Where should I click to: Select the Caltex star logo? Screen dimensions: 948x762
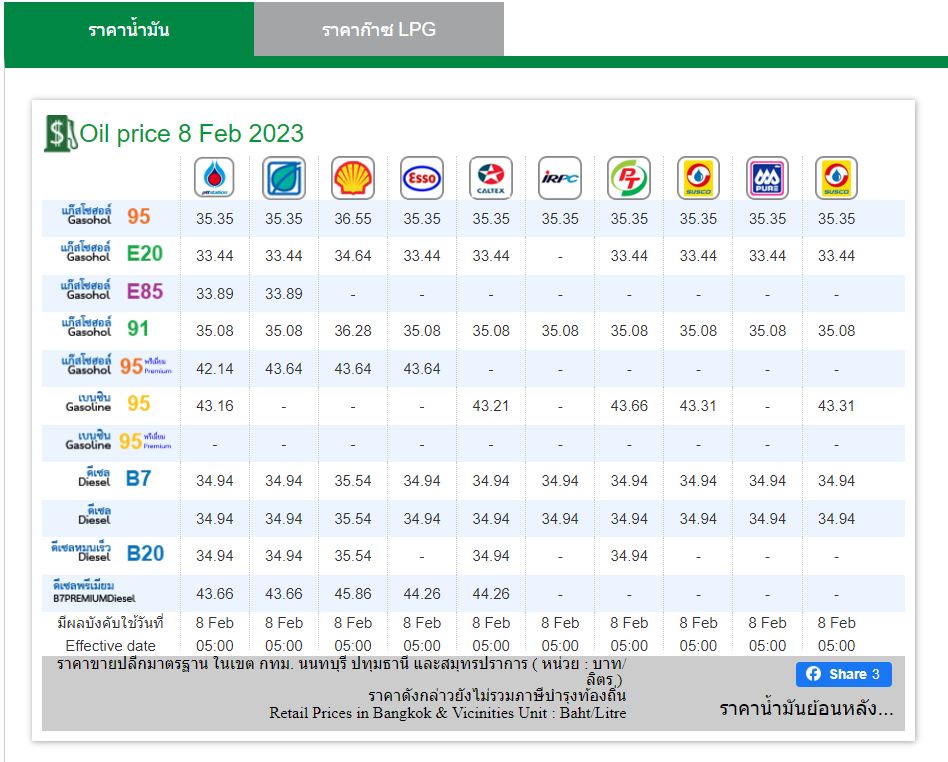[491, 178]
